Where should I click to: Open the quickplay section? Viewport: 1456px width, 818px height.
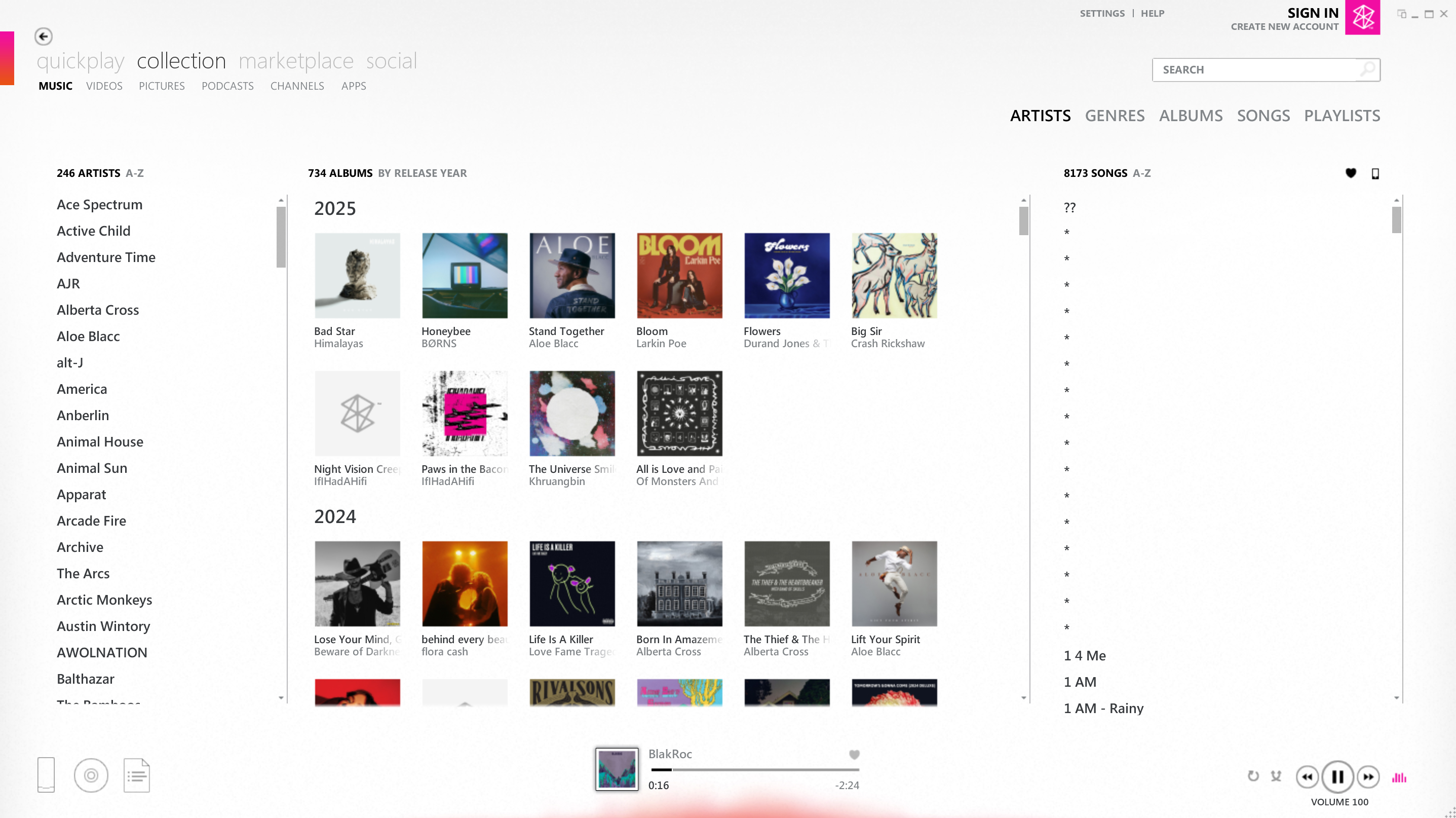pos(80,61)
